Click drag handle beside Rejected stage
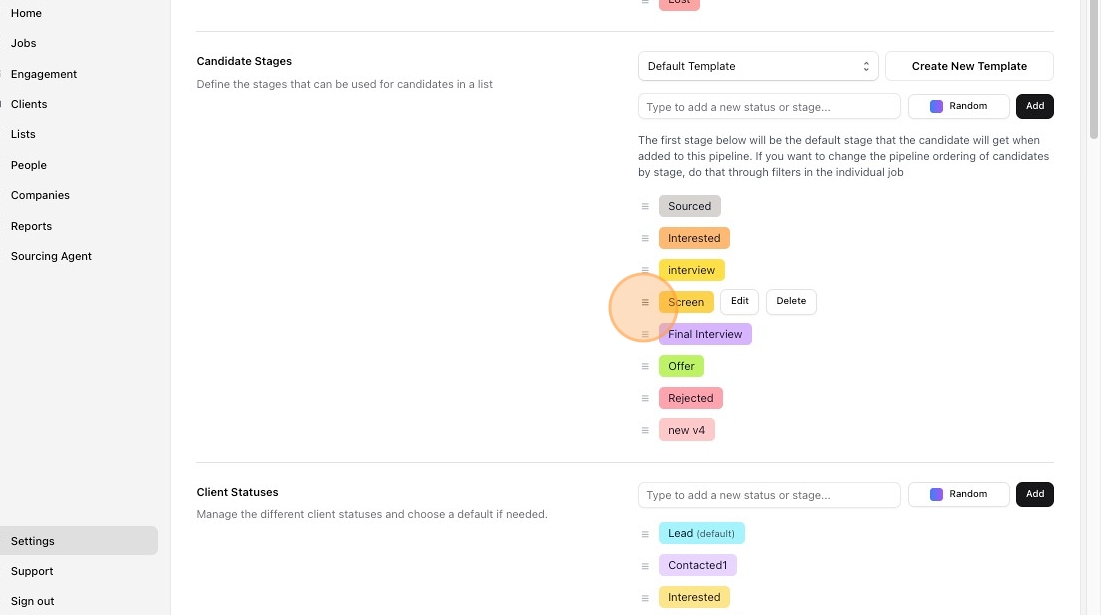This screenshot has width=1101, height=615. coord(645,398)
